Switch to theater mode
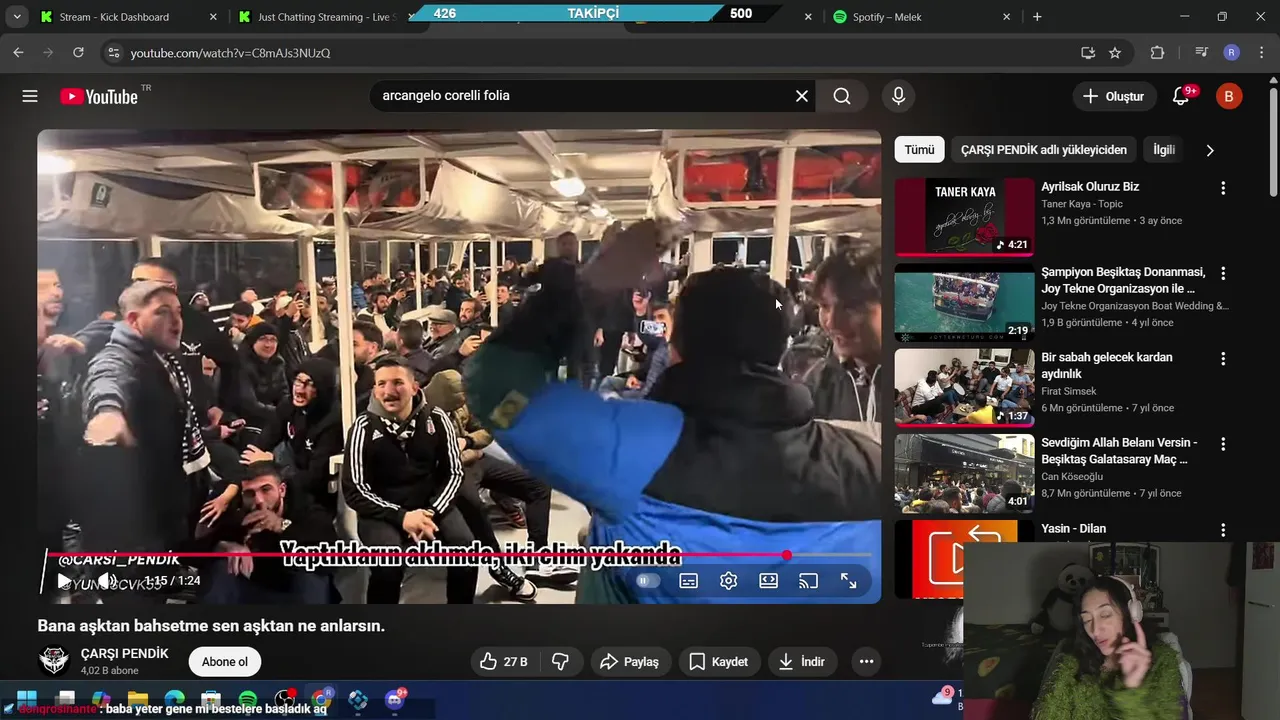The image size is (1280, 720). point(768,581)
